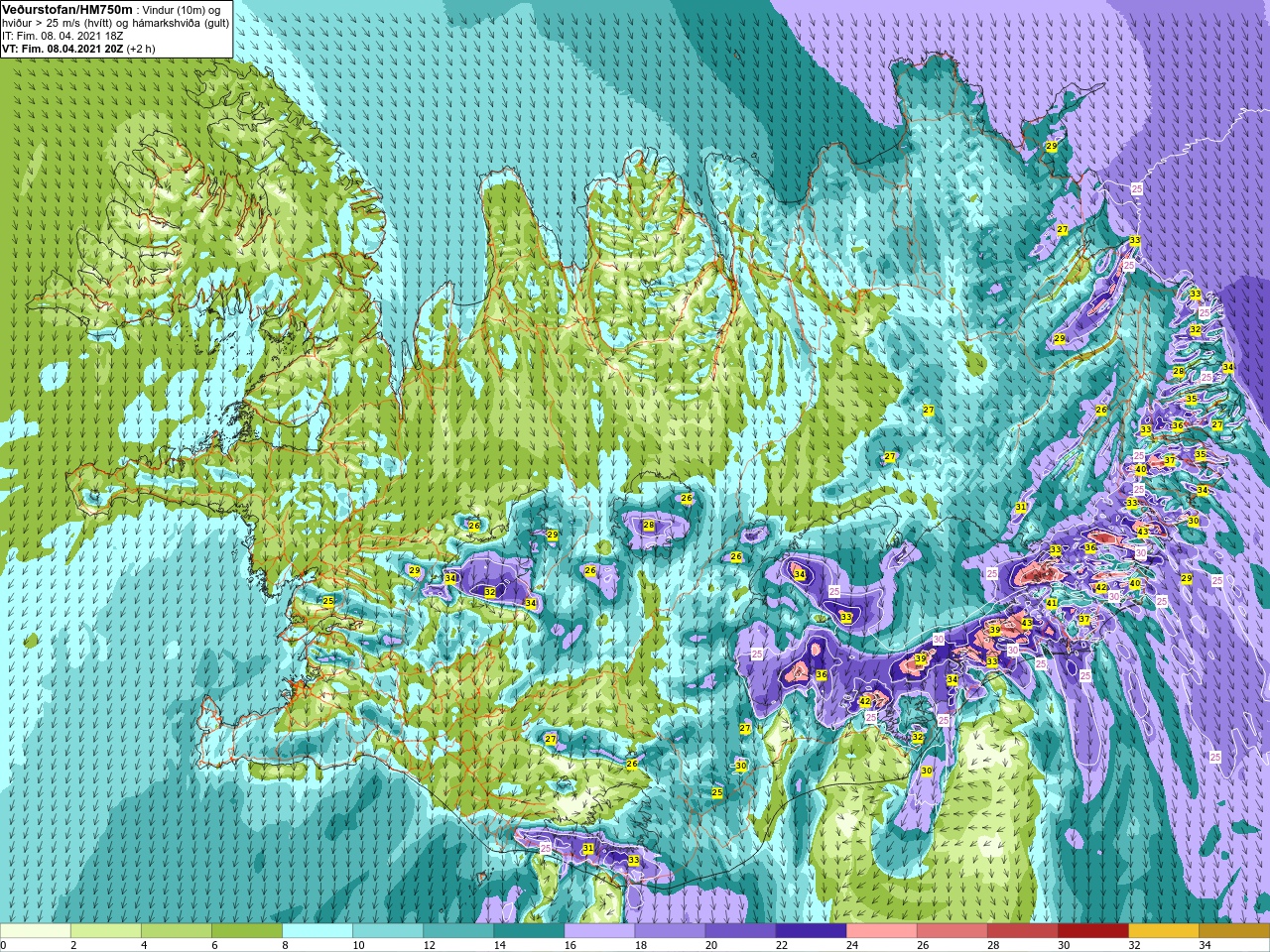Pick the medium green 4–6 legend swatch
The width and height of the screenshot is (1270, 952).
177,931
